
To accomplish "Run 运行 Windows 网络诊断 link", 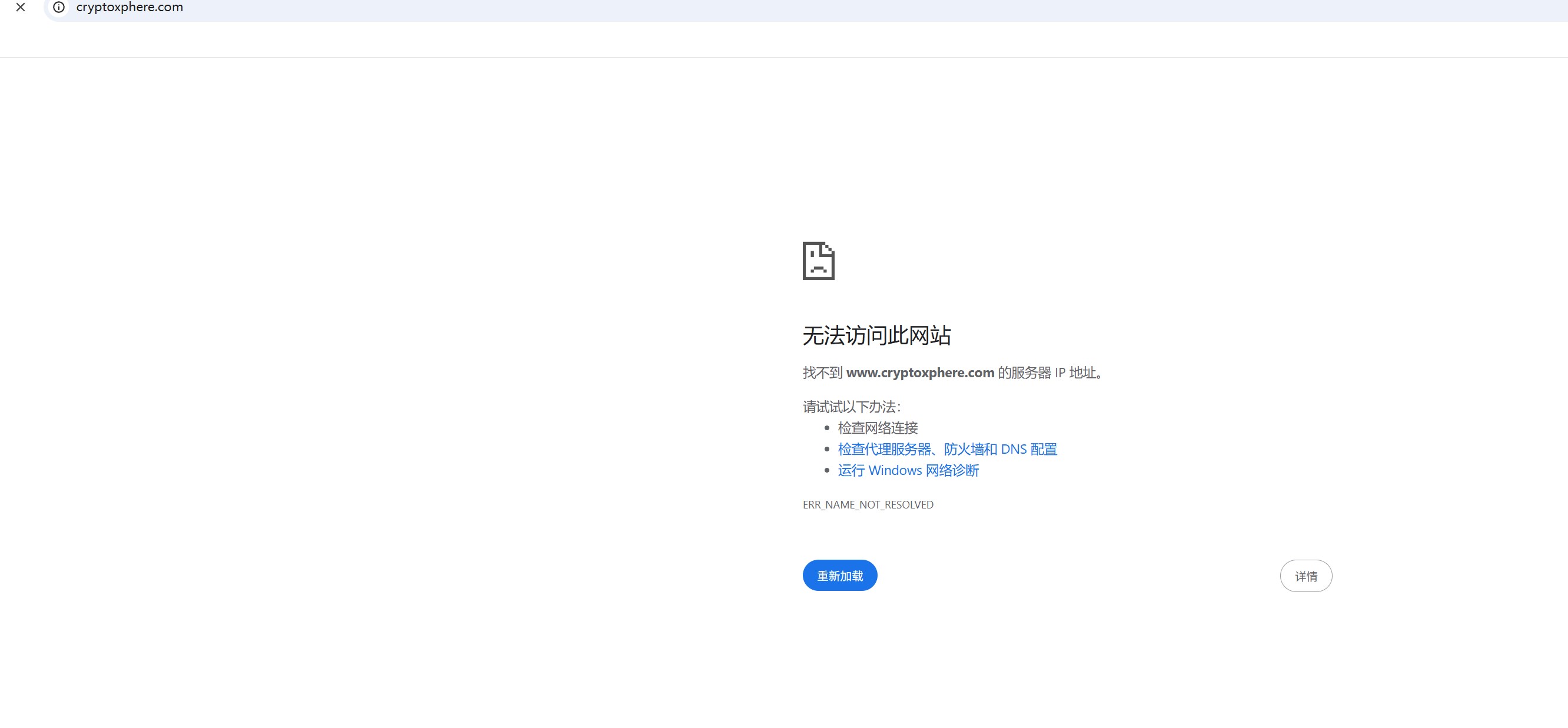I will 908,470.
